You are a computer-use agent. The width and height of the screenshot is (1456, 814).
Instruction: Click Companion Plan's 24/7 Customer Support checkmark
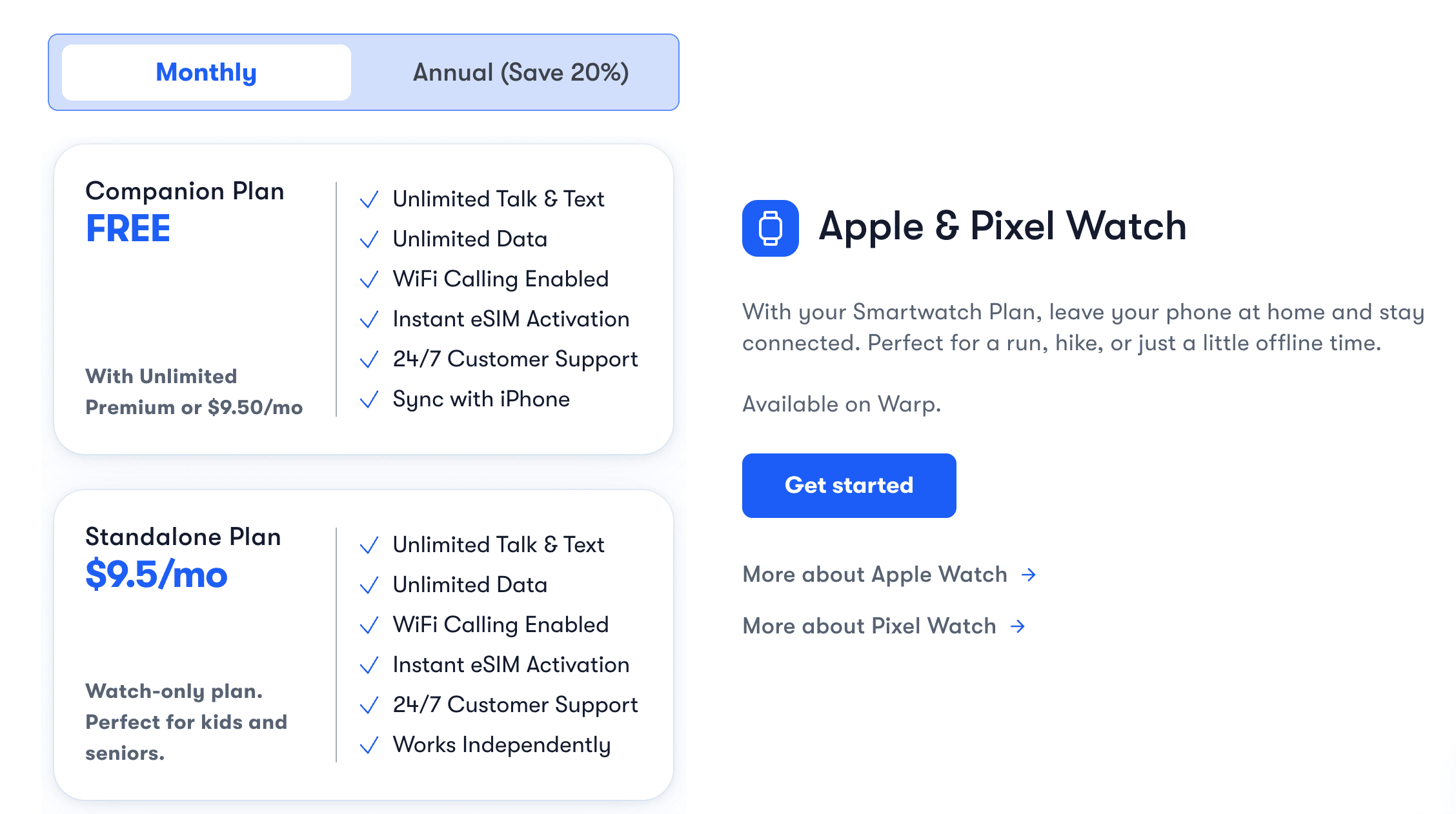tap(369, 360)
